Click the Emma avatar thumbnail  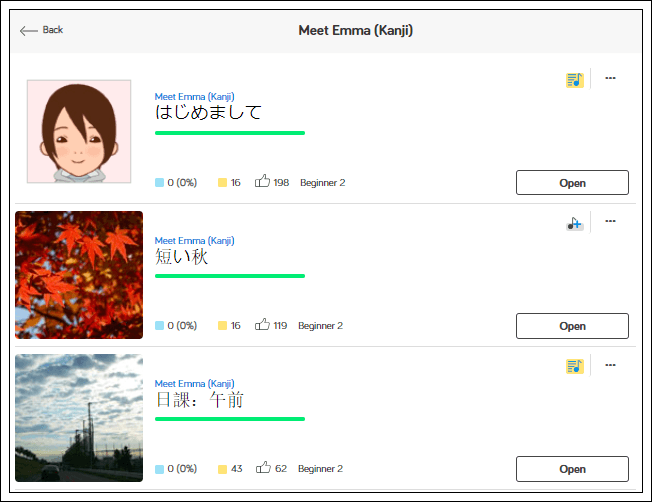coord(79,132)
